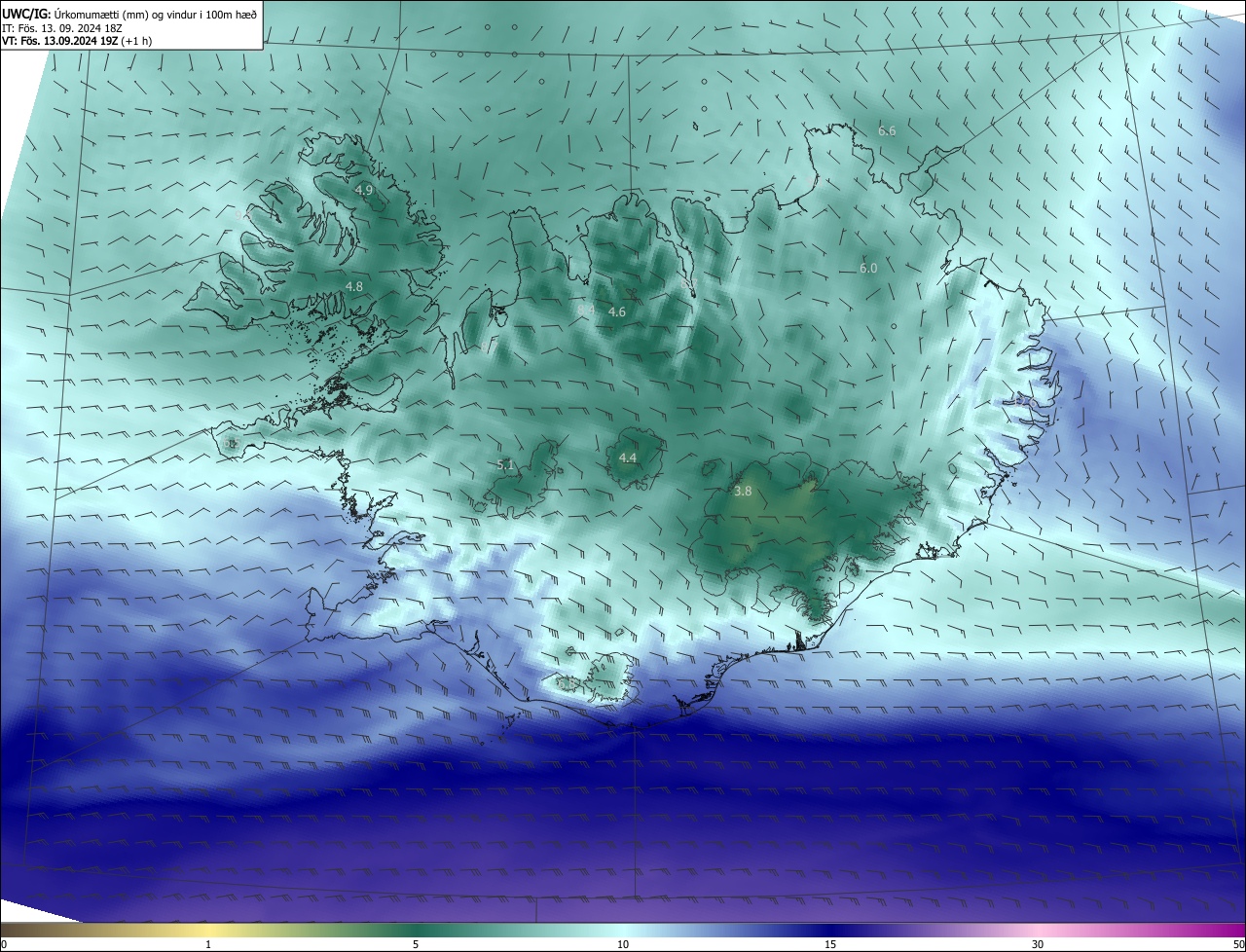Image resolution: width=1246 pixels, height=952 pixels.
Task: Click the faint 8.4 value label
Action: (x=587, y=309)
